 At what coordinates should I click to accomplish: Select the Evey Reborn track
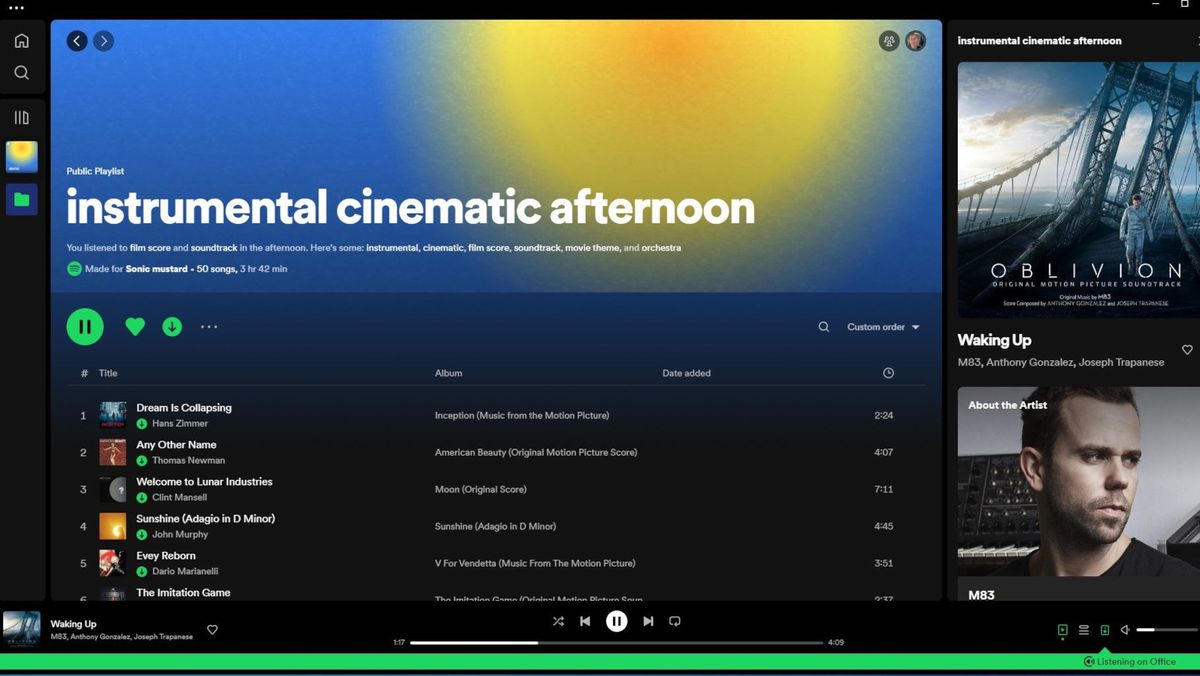166,556
